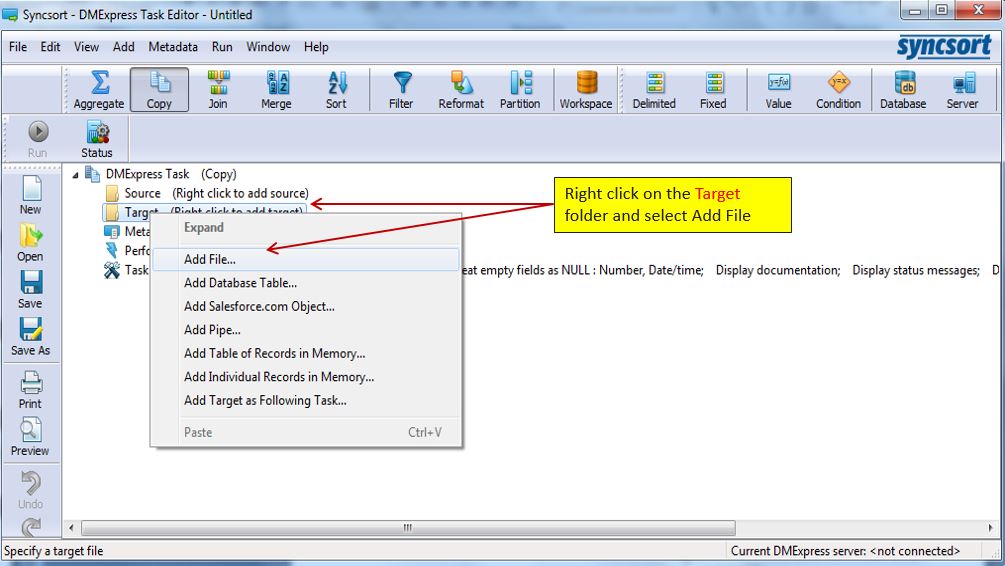
Task: Click the scrollbar right arrow
Action: coord(991,528)
